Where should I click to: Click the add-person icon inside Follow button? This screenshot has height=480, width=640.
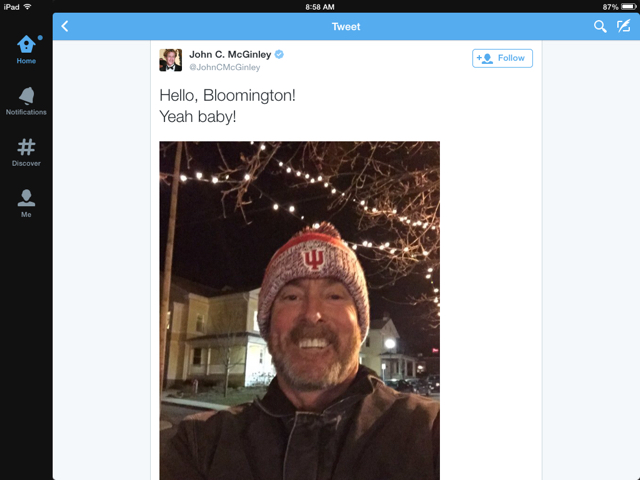[x=485, y=58]
